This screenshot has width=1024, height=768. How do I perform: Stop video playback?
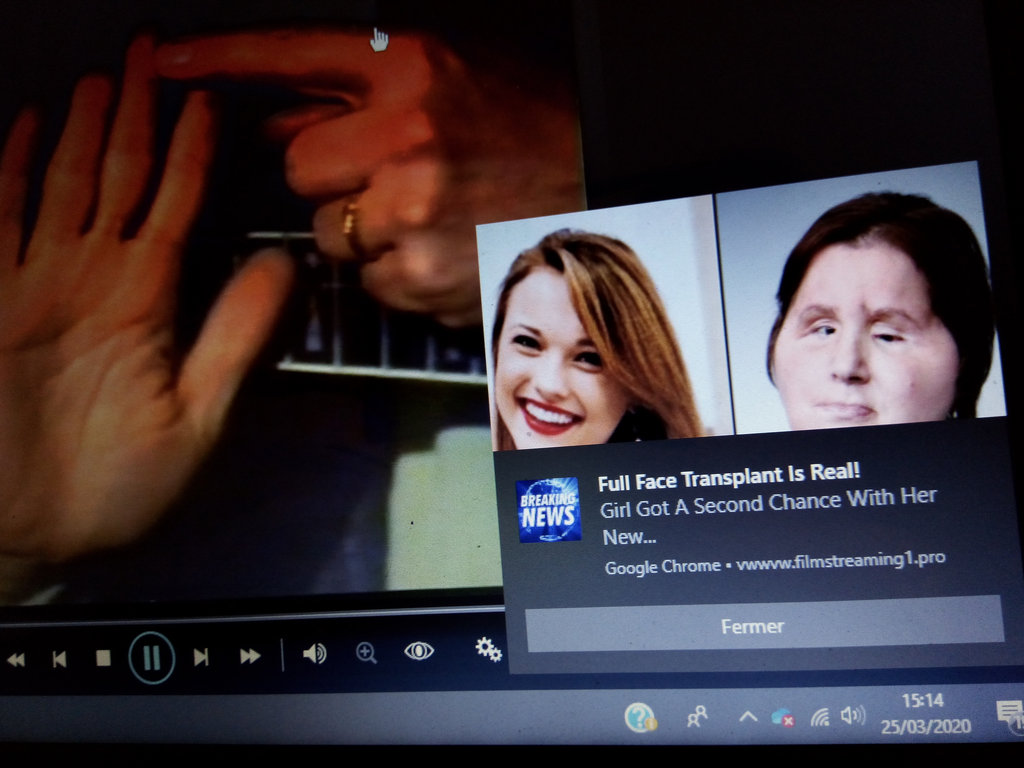103,658
